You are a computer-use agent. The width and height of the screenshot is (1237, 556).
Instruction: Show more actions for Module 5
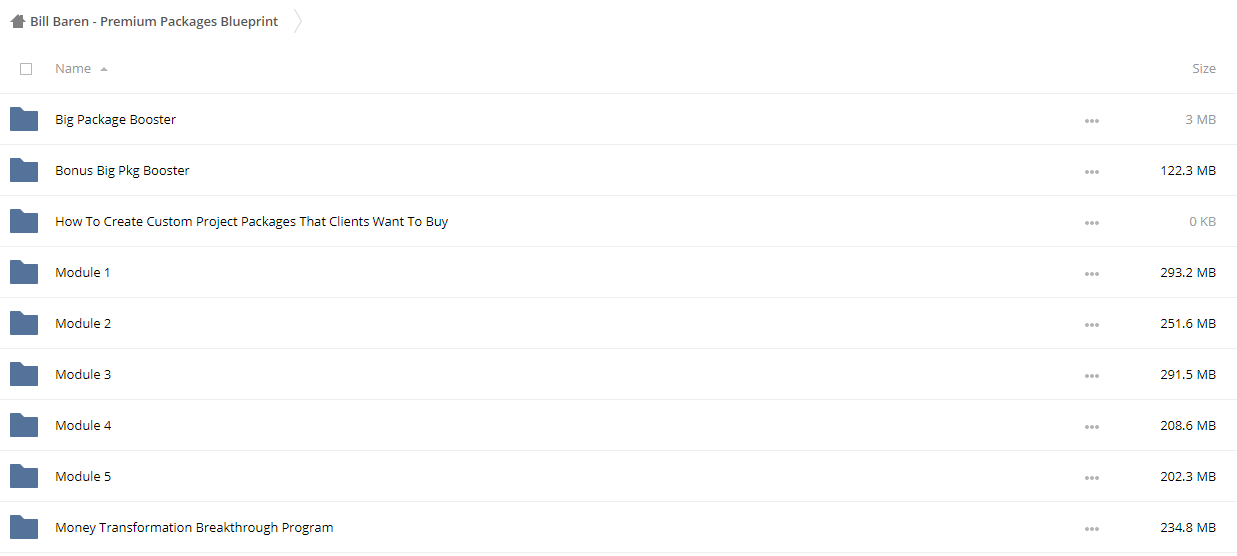pos(1091,478)
